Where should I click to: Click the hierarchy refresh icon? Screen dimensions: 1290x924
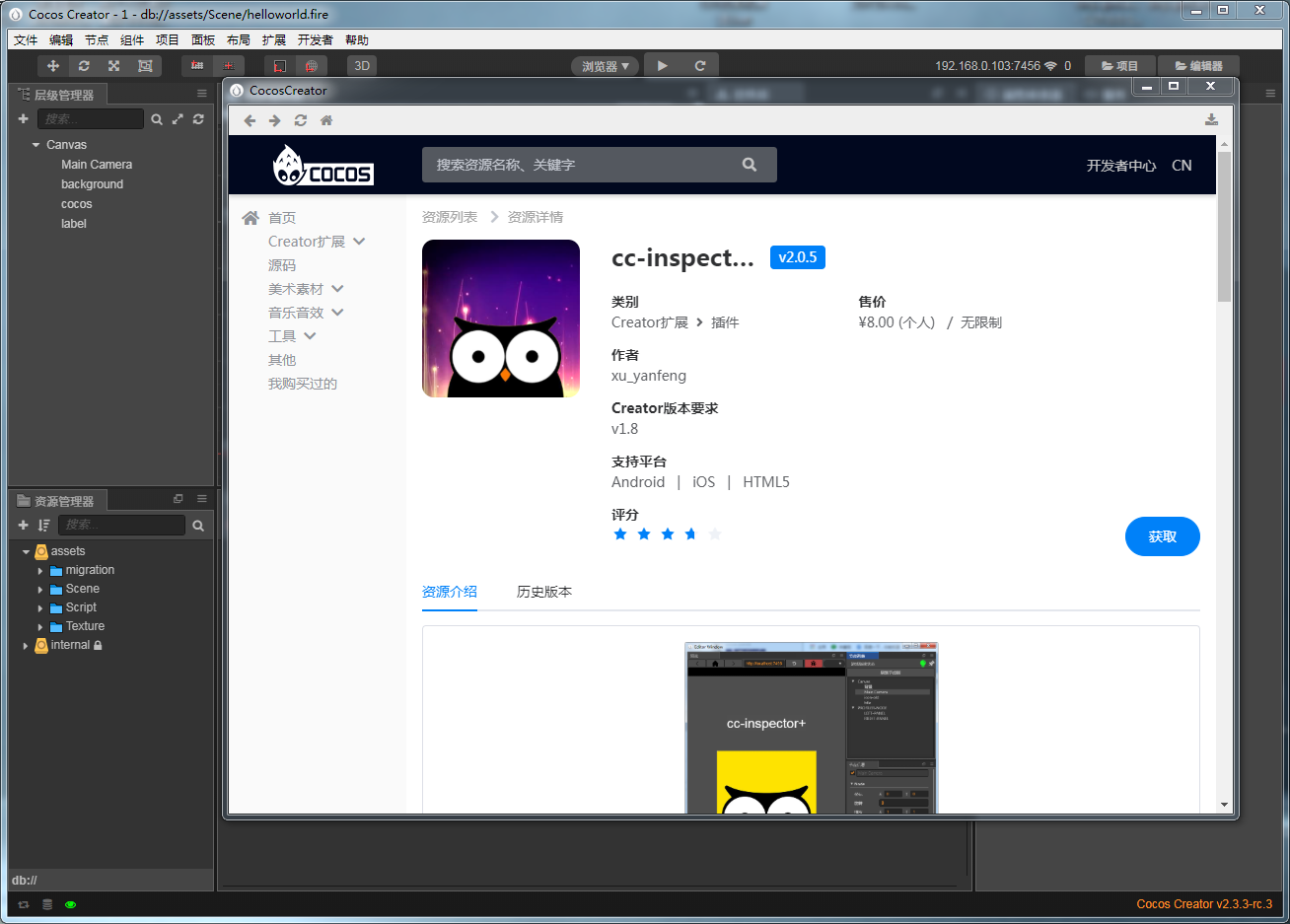coord(198,119)
